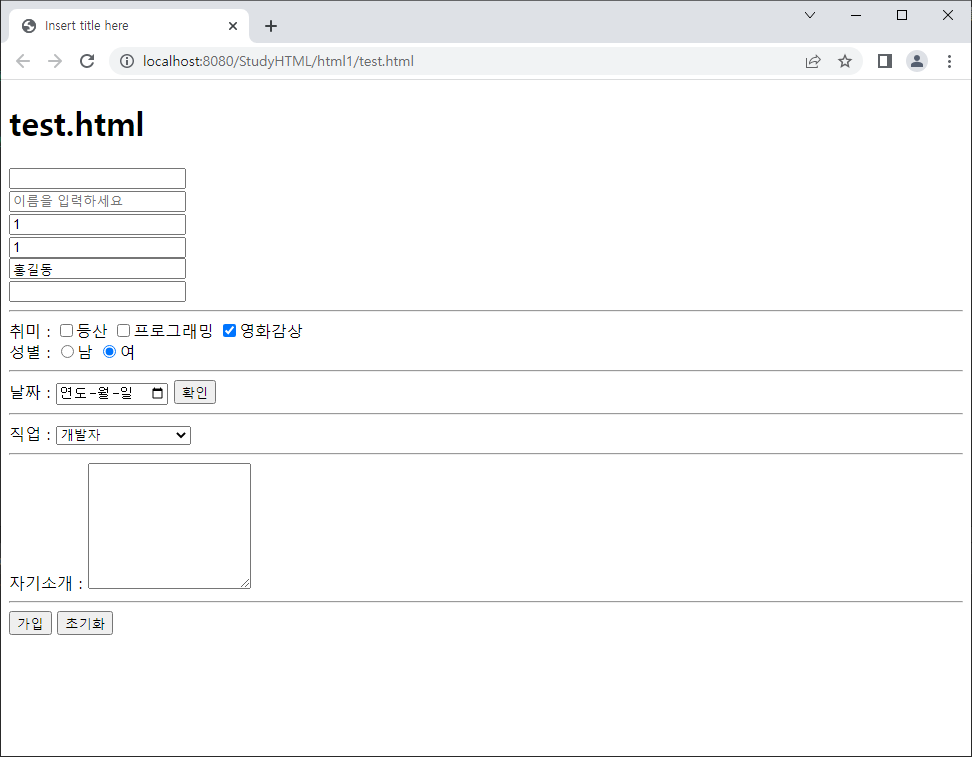Click the first empty text field

point(97,178)
